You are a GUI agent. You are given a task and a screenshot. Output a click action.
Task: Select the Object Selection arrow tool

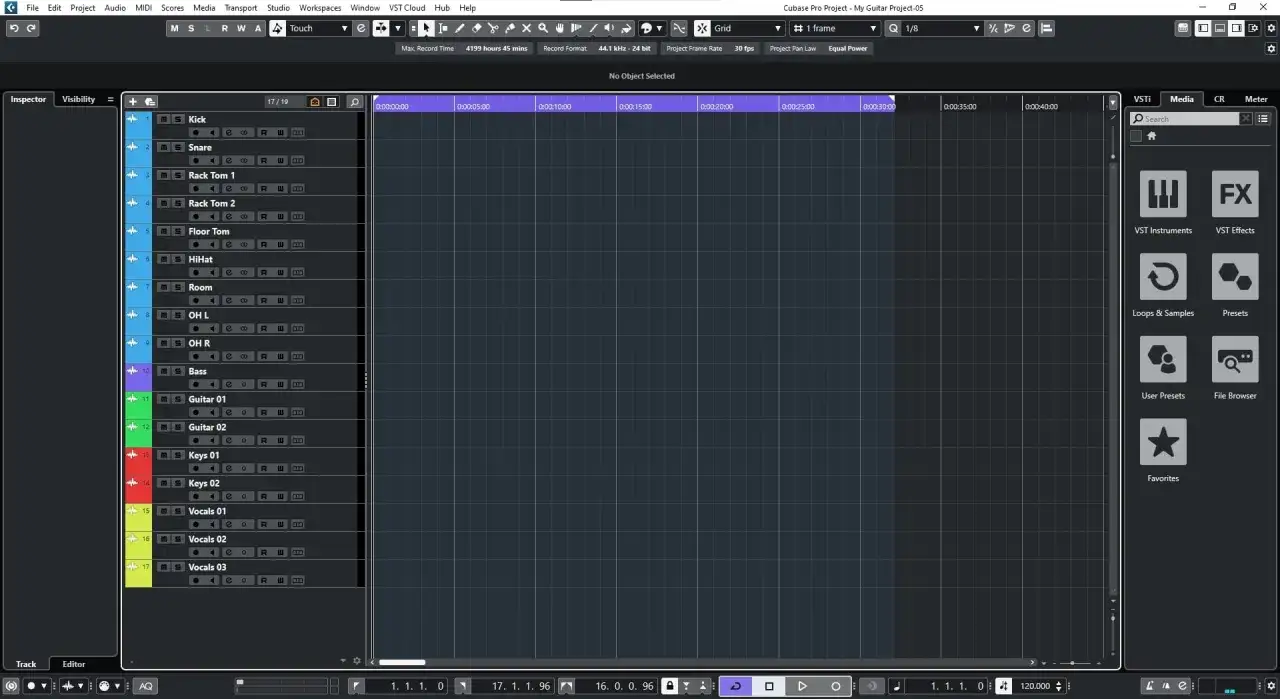(427, 28)
